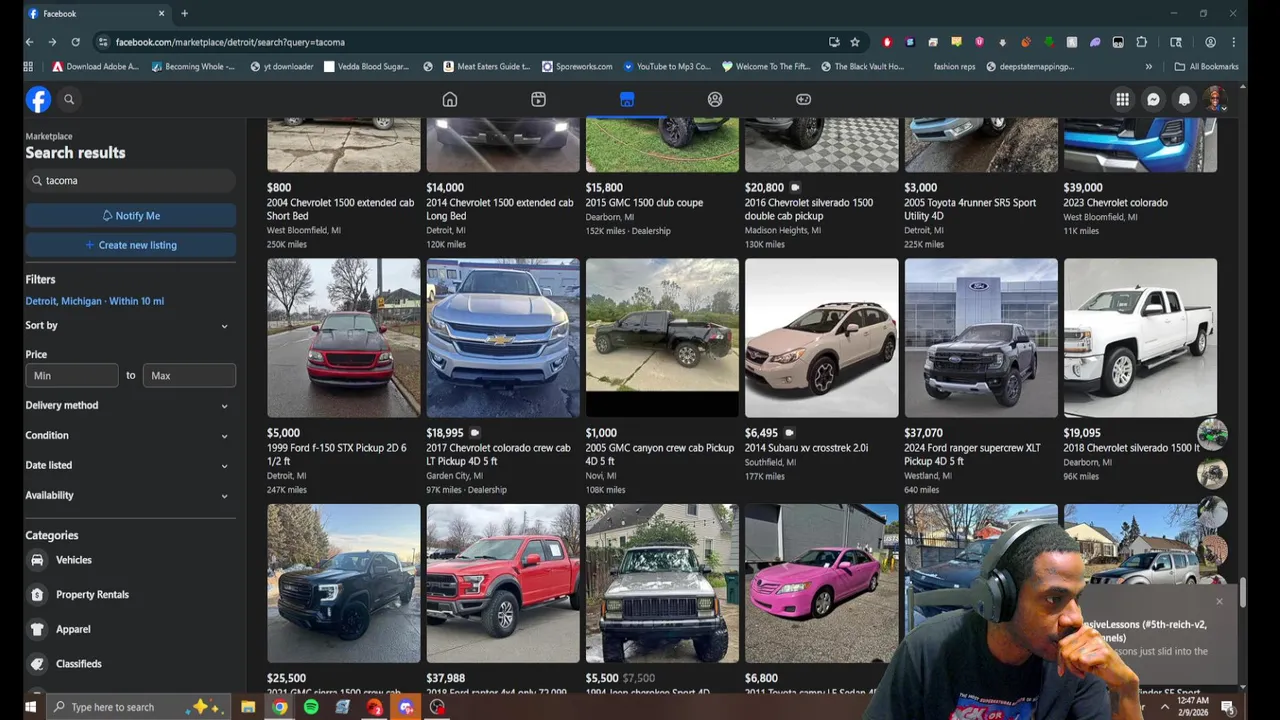Close the Facebook browser tab
1280x720 pixels.
[161, 13]
